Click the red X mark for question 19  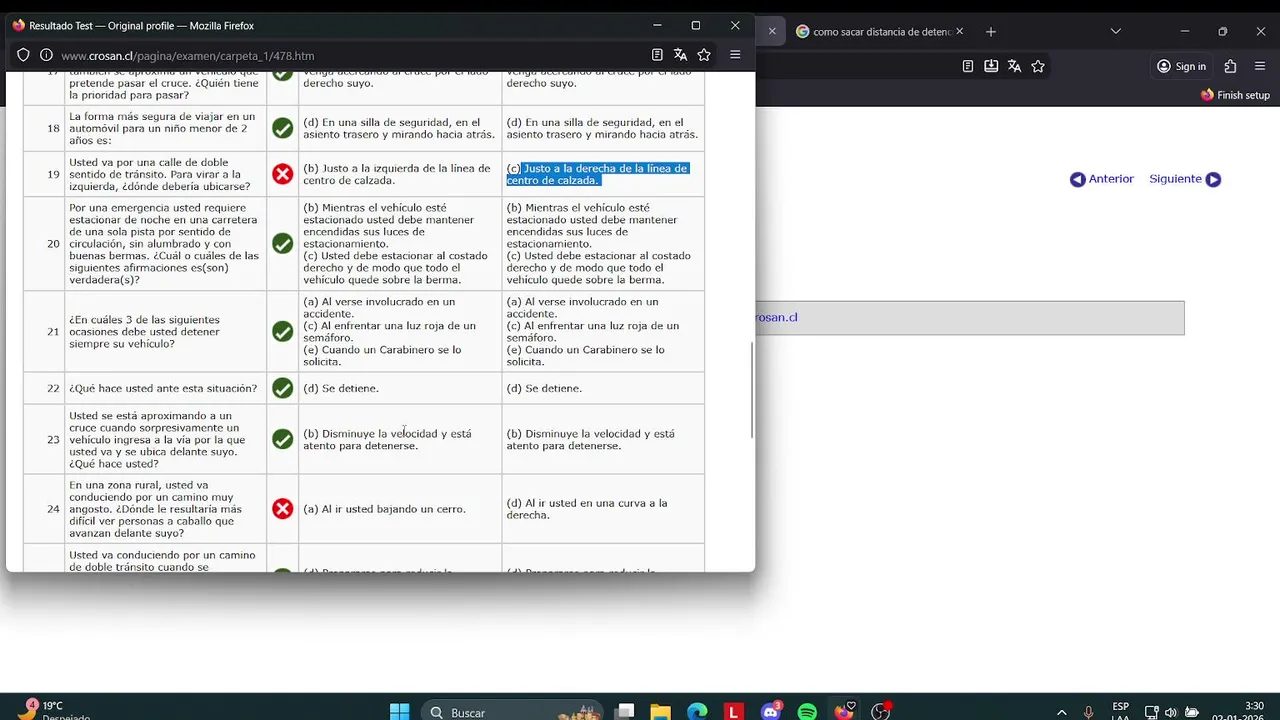point(283,174)
